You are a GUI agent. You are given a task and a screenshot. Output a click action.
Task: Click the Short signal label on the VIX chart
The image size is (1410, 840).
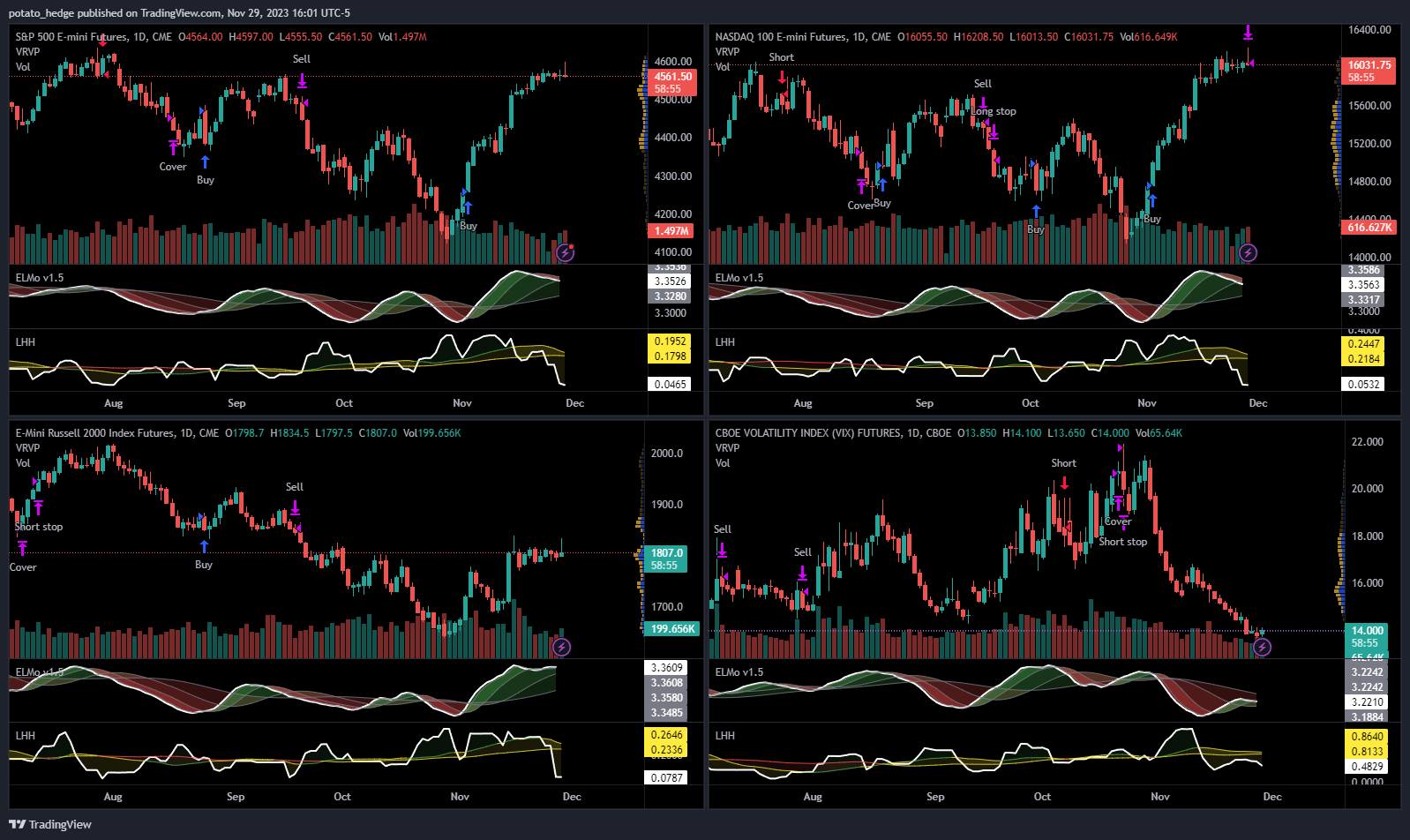pyautogui.click(x=1063, y=463)
